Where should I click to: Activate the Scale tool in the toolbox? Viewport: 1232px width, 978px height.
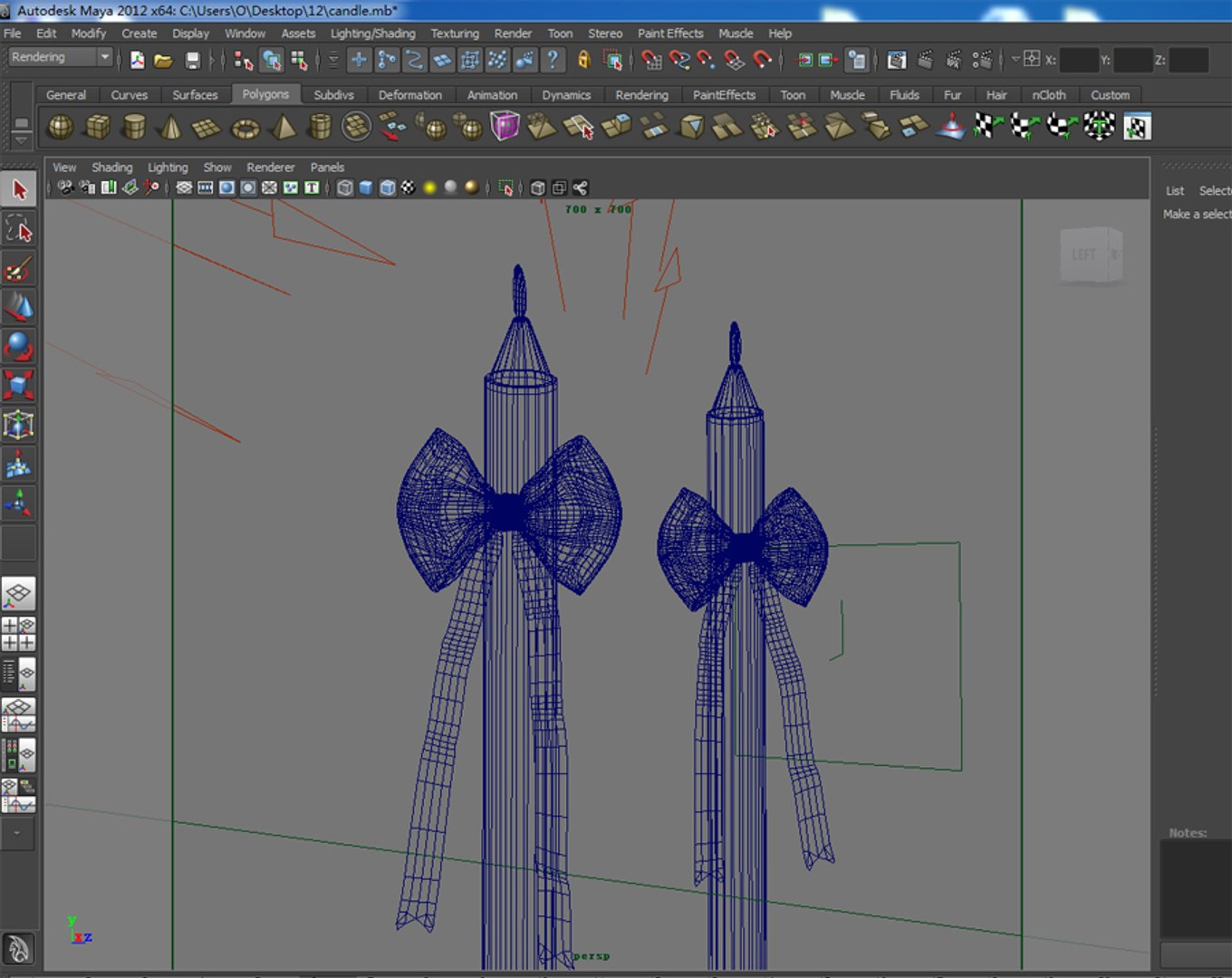click(x=19, y=385)
